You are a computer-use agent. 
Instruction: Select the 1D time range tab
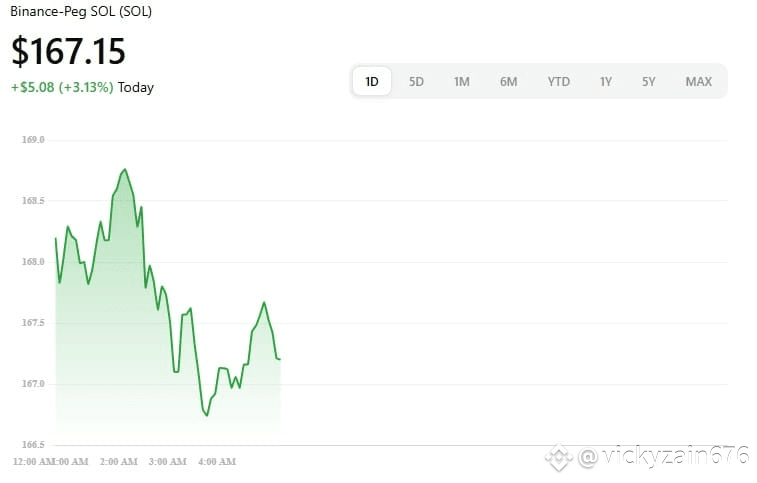(372, 82)
